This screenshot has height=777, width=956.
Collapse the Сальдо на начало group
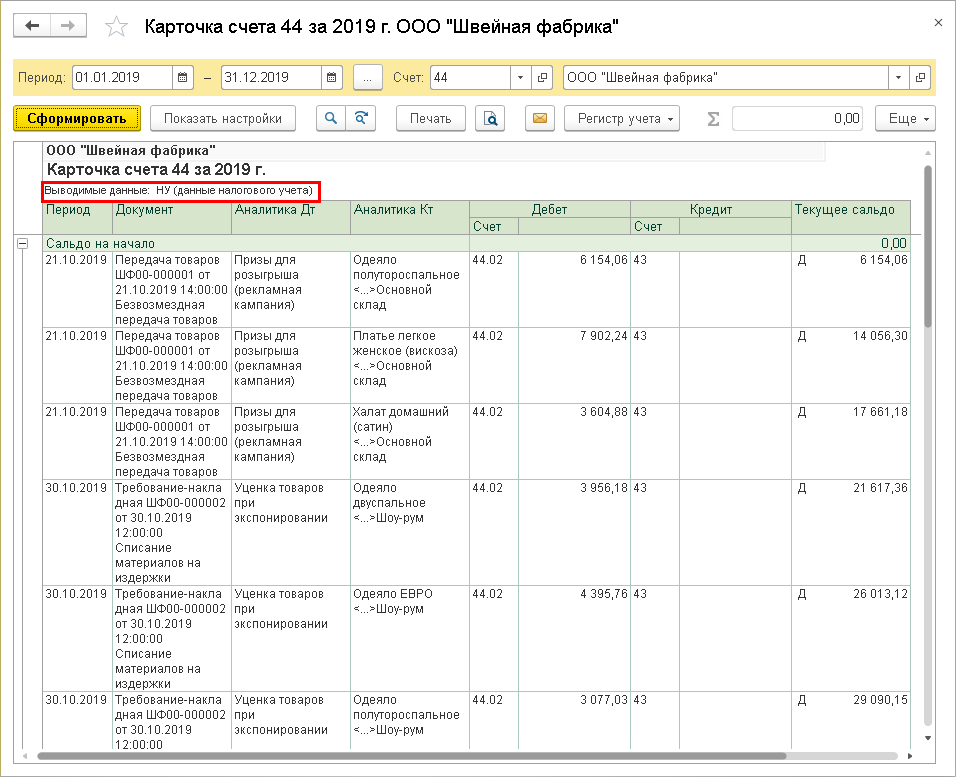coord(22,243)
